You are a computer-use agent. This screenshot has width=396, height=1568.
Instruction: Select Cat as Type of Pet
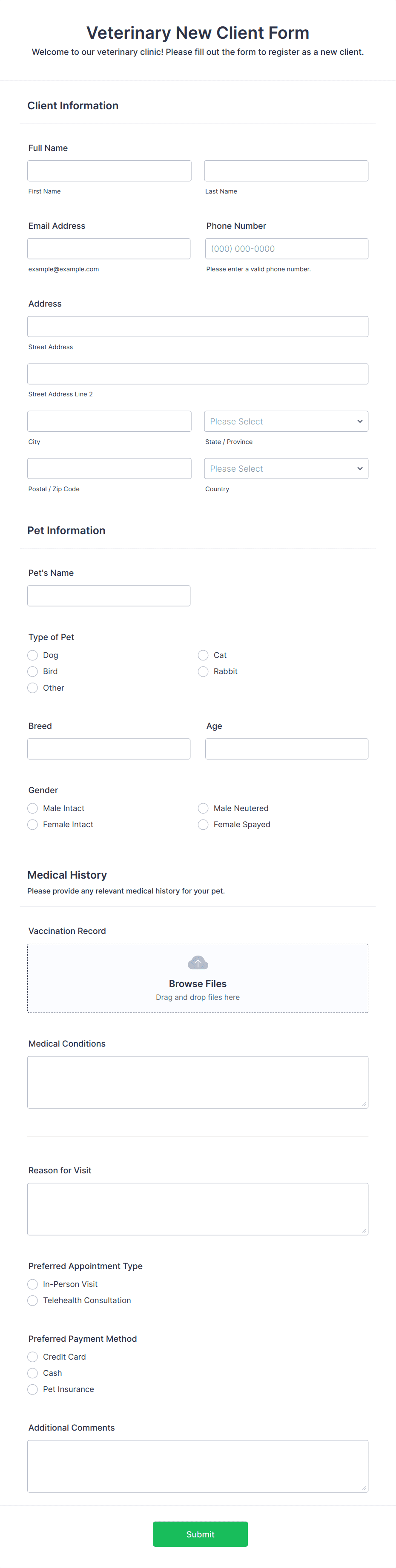[x=203, y=655]
